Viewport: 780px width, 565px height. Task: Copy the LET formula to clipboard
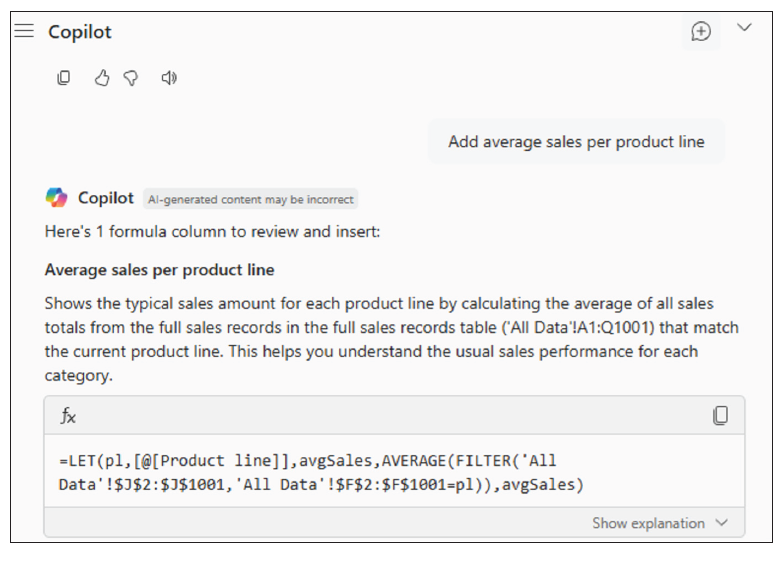[720, 416]
